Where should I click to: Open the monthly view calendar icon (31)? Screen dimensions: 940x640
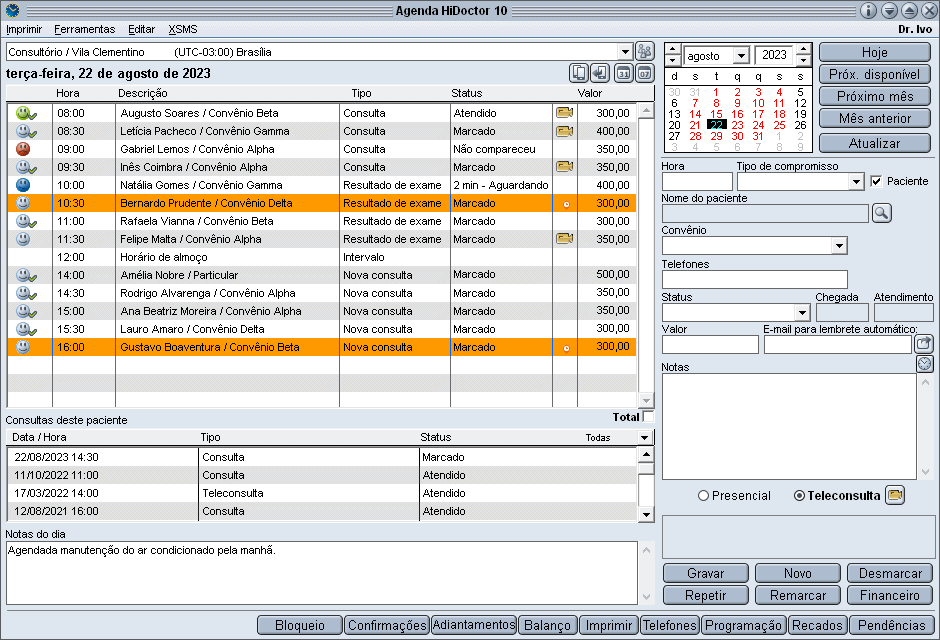pyautogui.click(x=624, y=73)
